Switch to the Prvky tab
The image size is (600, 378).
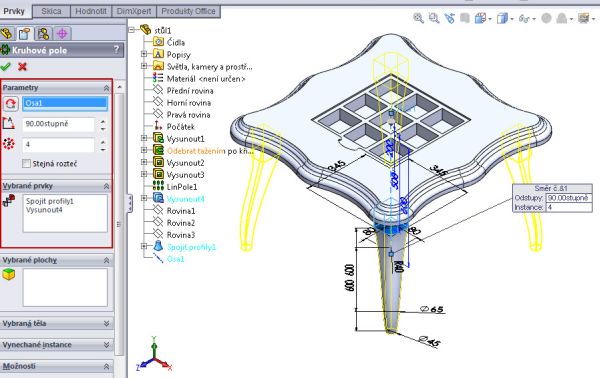click(x=14, y=11)
